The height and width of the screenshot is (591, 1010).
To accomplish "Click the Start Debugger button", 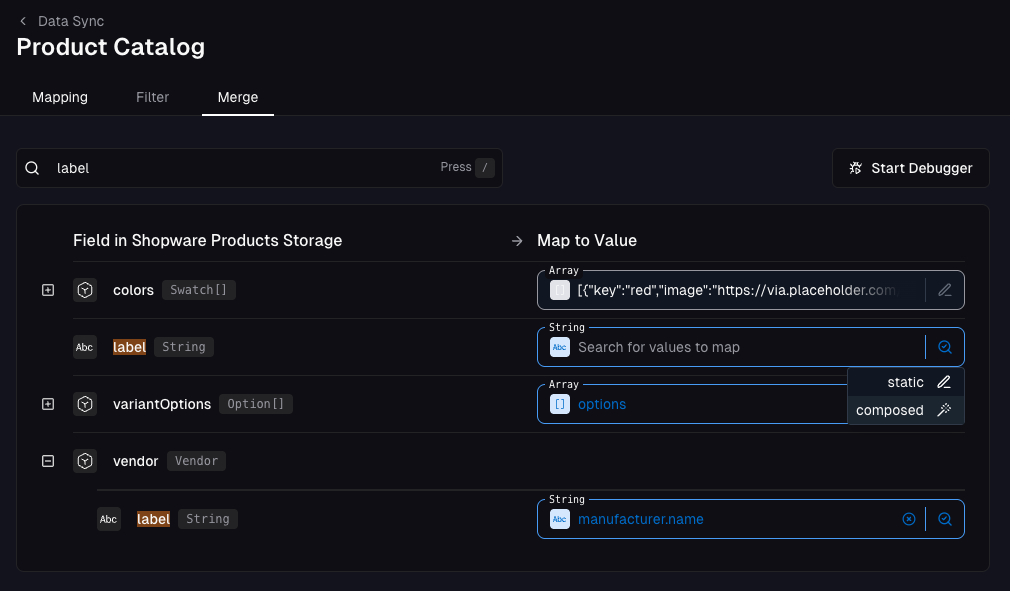I will 910,167.
